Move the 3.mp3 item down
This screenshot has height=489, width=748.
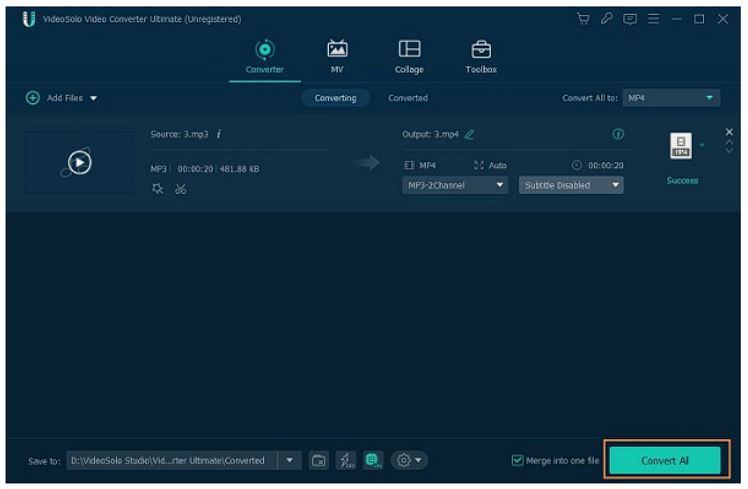[x=729, y=150]
